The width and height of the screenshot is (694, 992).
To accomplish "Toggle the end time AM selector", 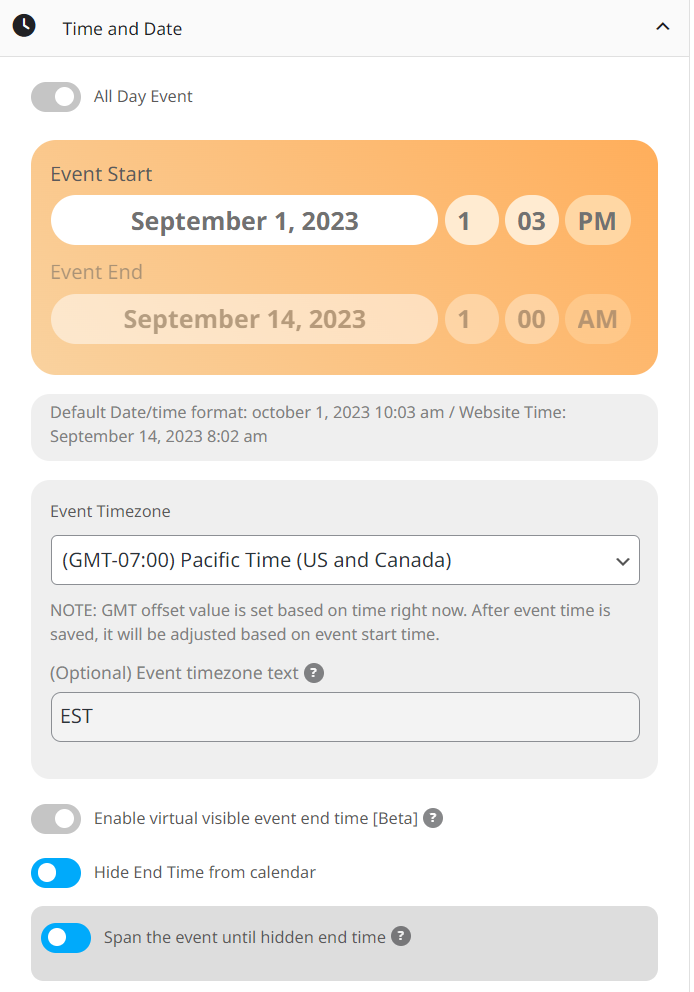I will coord(597,319).
